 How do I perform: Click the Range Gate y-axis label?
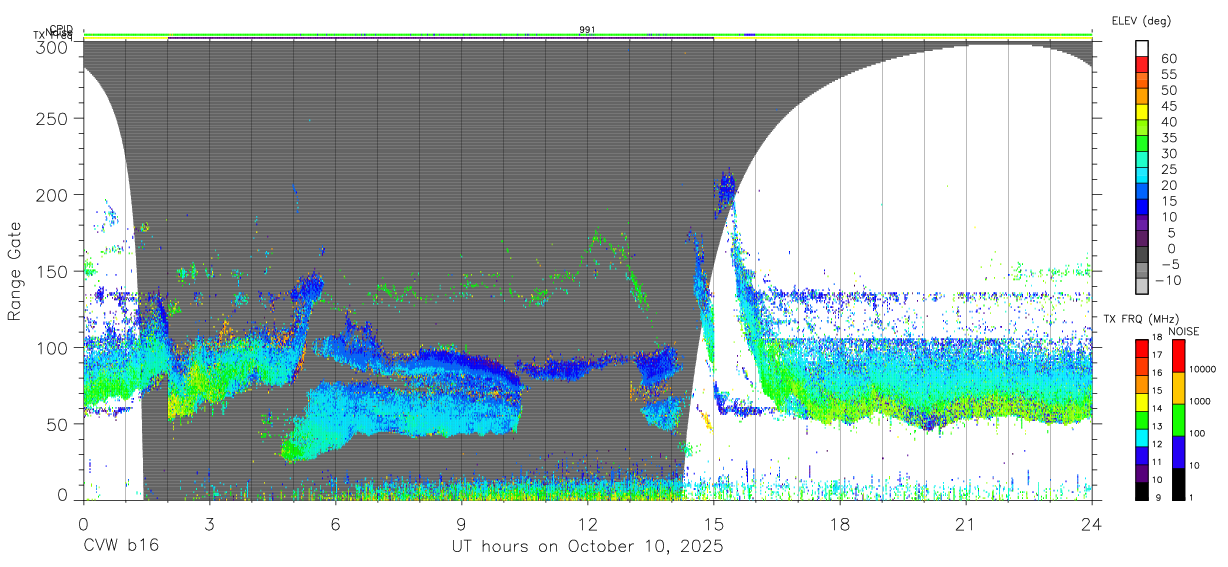(x=15, y=271)
